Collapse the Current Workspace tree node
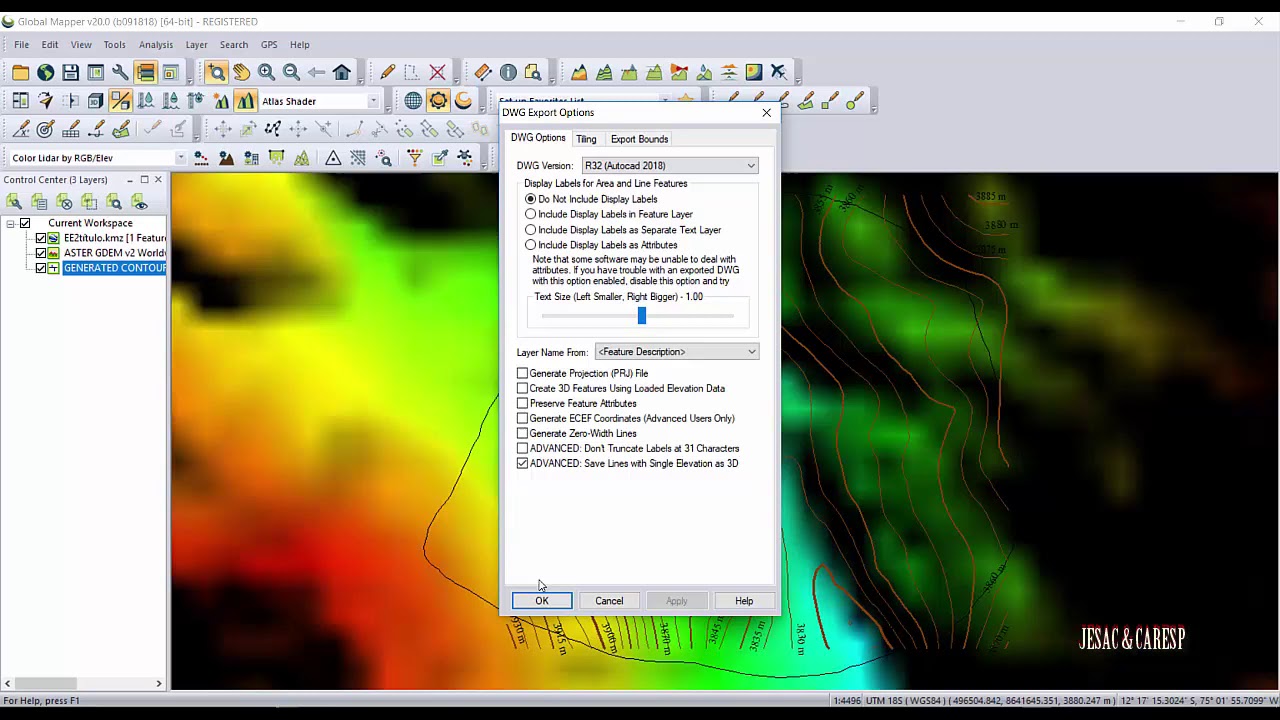Screen dimensions: 1280x720 pyautogui.click(x=11, y=224)
